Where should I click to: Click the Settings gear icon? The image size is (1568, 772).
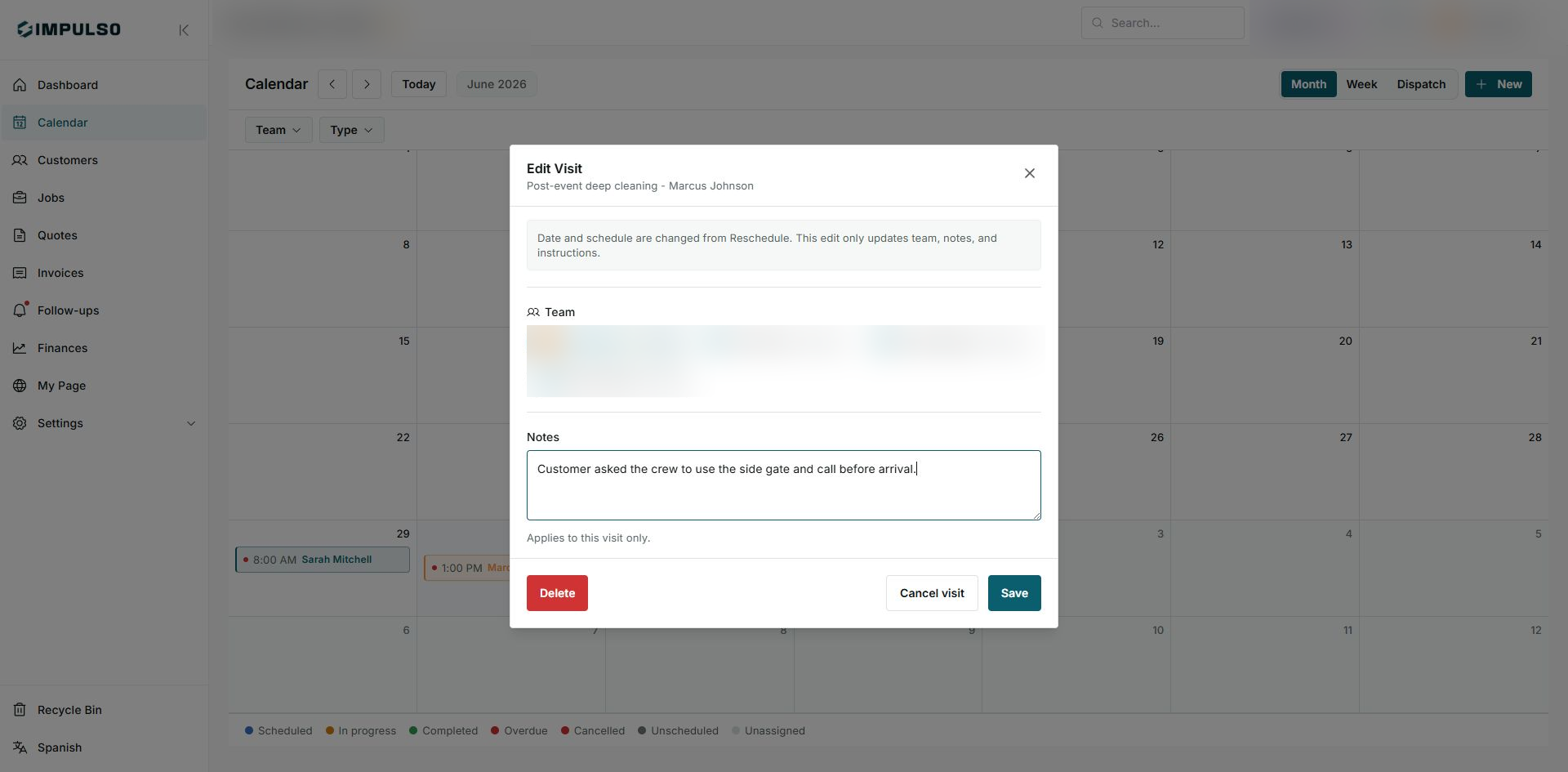tap(20, 423)
